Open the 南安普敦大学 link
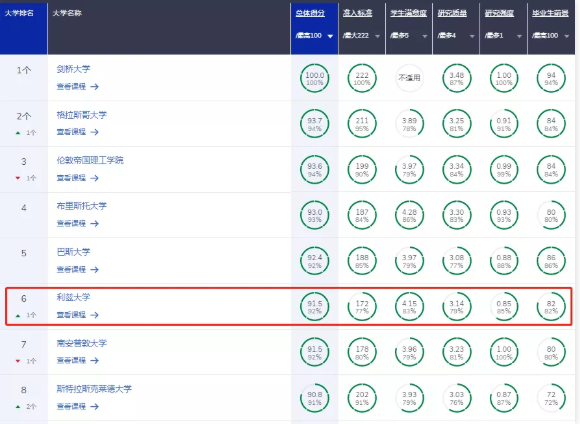580x424 pixels. [x=81, y=343]
